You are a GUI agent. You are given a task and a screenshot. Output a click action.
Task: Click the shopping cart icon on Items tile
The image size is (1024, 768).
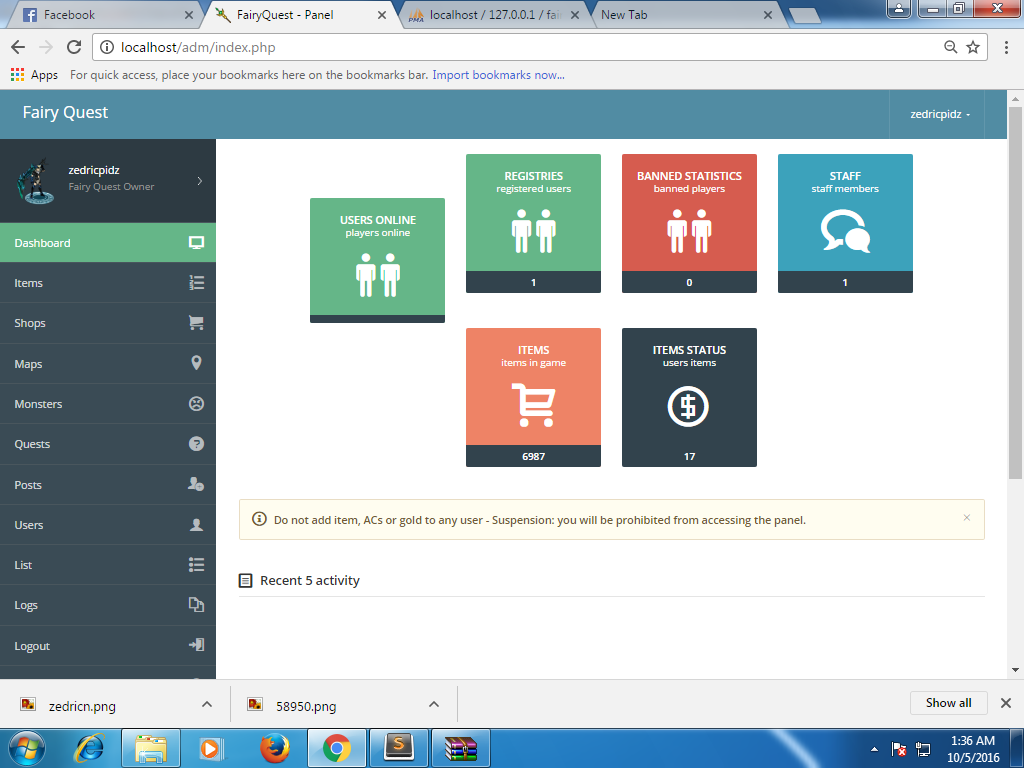[534, 405]
